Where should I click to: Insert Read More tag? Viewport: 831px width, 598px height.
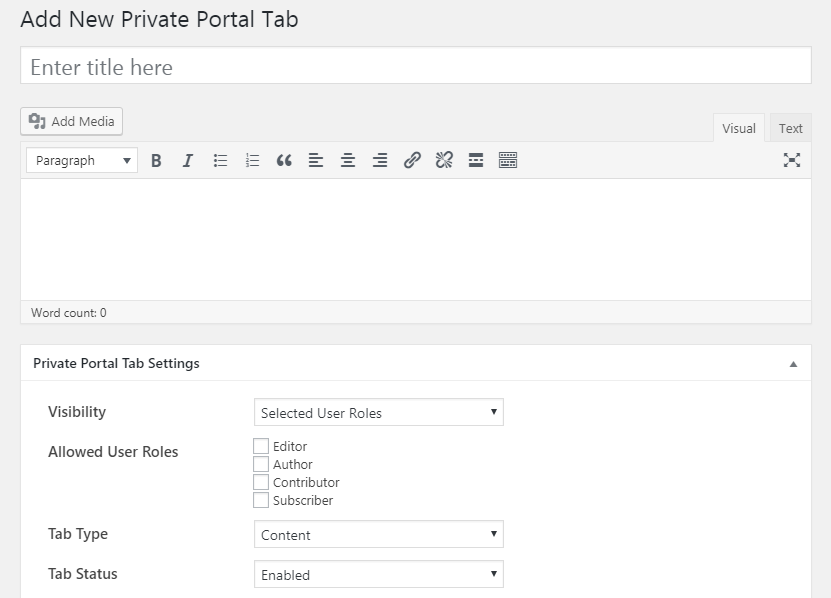476,160
